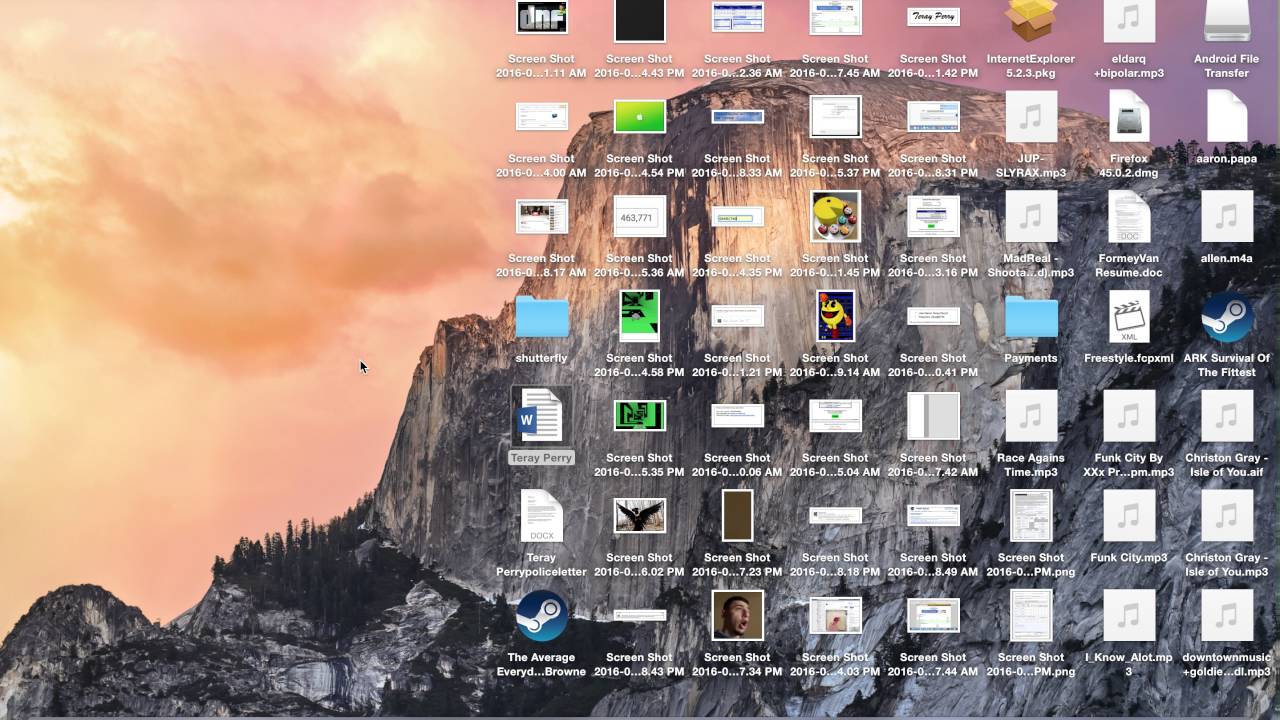The height and width of the screenshot is (720, 1280).
Task: Select the Screen Shot ending 8.17 AM
Action: pos(541,216)
